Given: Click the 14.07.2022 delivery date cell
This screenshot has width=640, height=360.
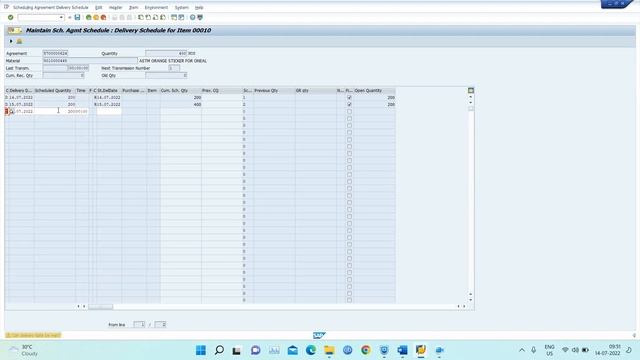Looking at the screenshot, I should point(21,98).
